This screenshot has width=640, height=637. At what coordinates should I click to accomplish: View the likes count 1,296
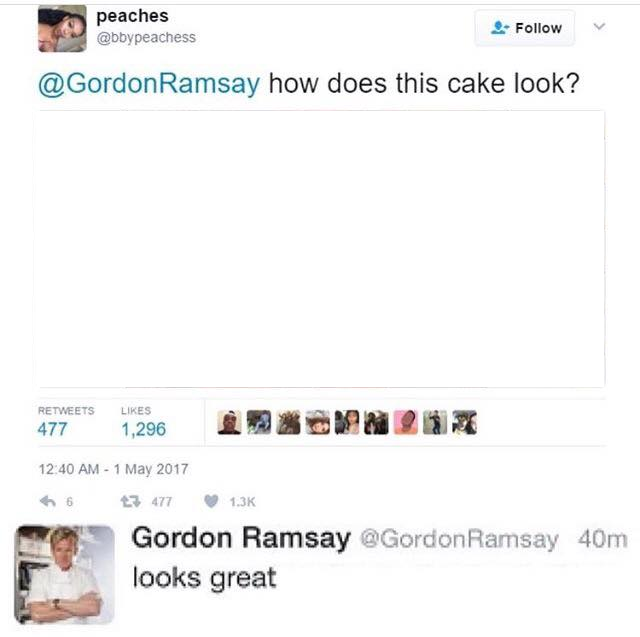pos(144,429)
